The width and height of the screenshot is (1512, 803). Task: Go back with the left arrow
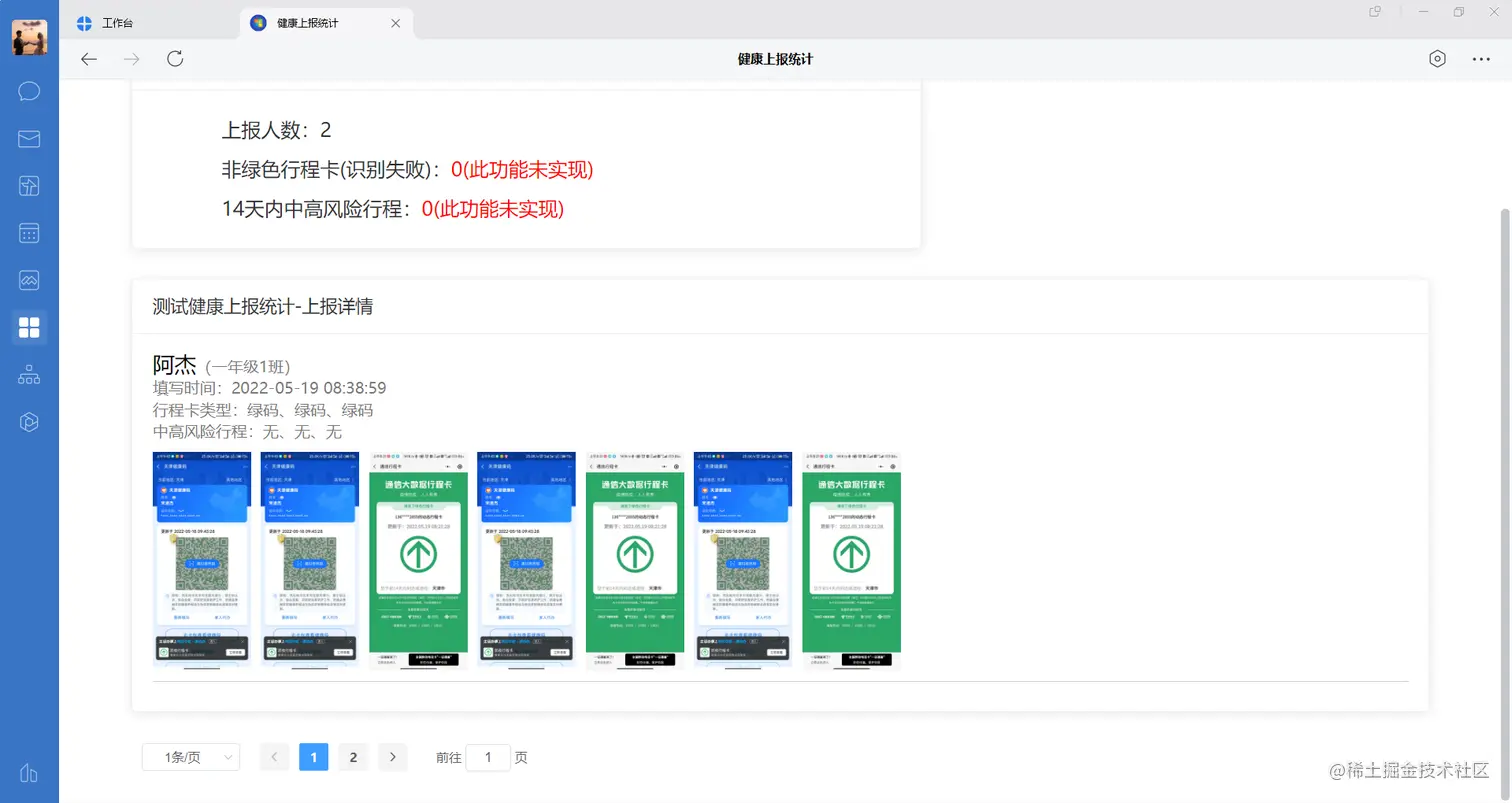click(x=89, y=59)
